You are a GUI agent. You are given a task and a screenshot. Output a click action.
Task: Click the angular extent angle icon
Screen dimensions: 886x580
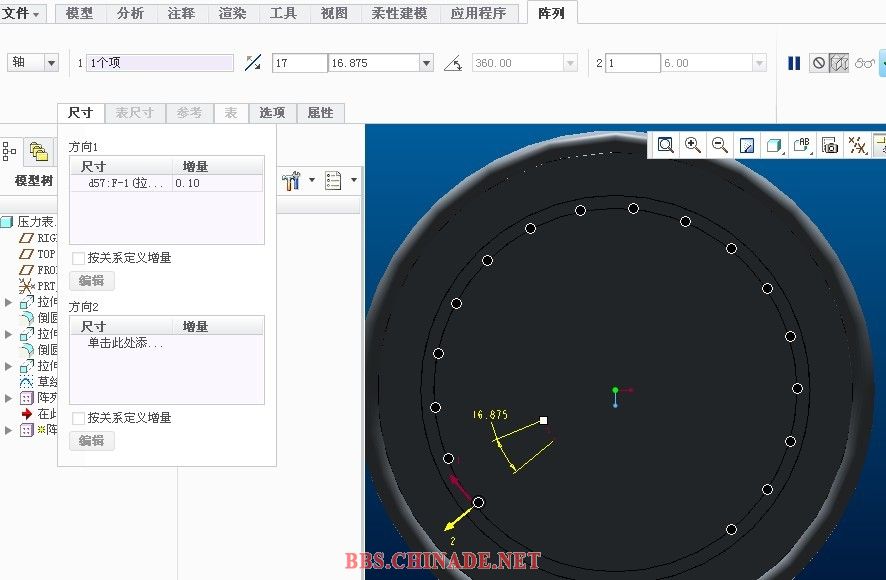(x=453, y=63)
